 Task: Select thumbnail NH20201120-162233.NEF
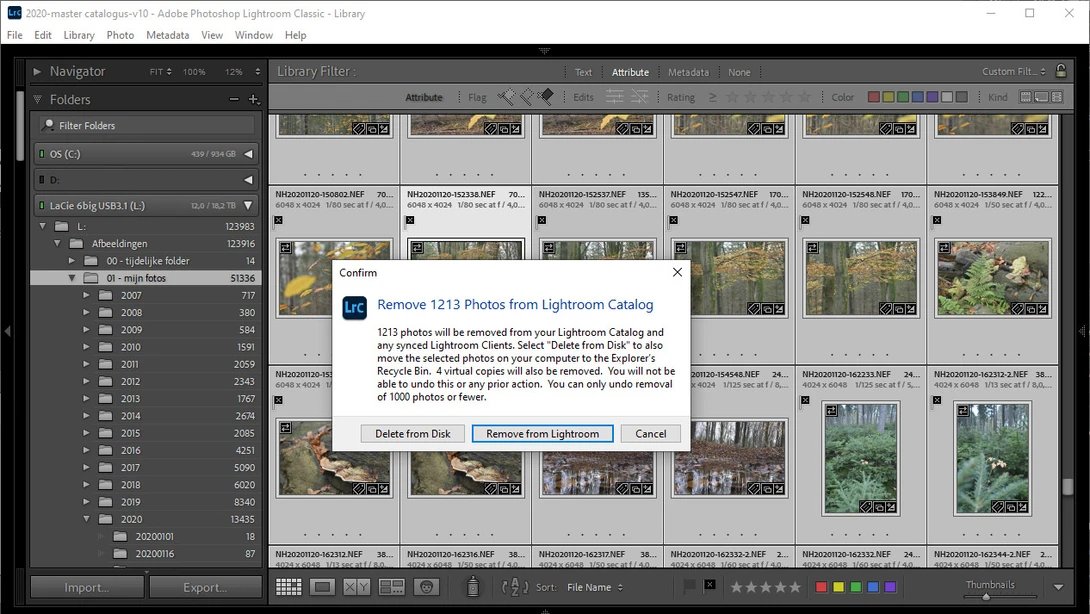tap(861, 458)
